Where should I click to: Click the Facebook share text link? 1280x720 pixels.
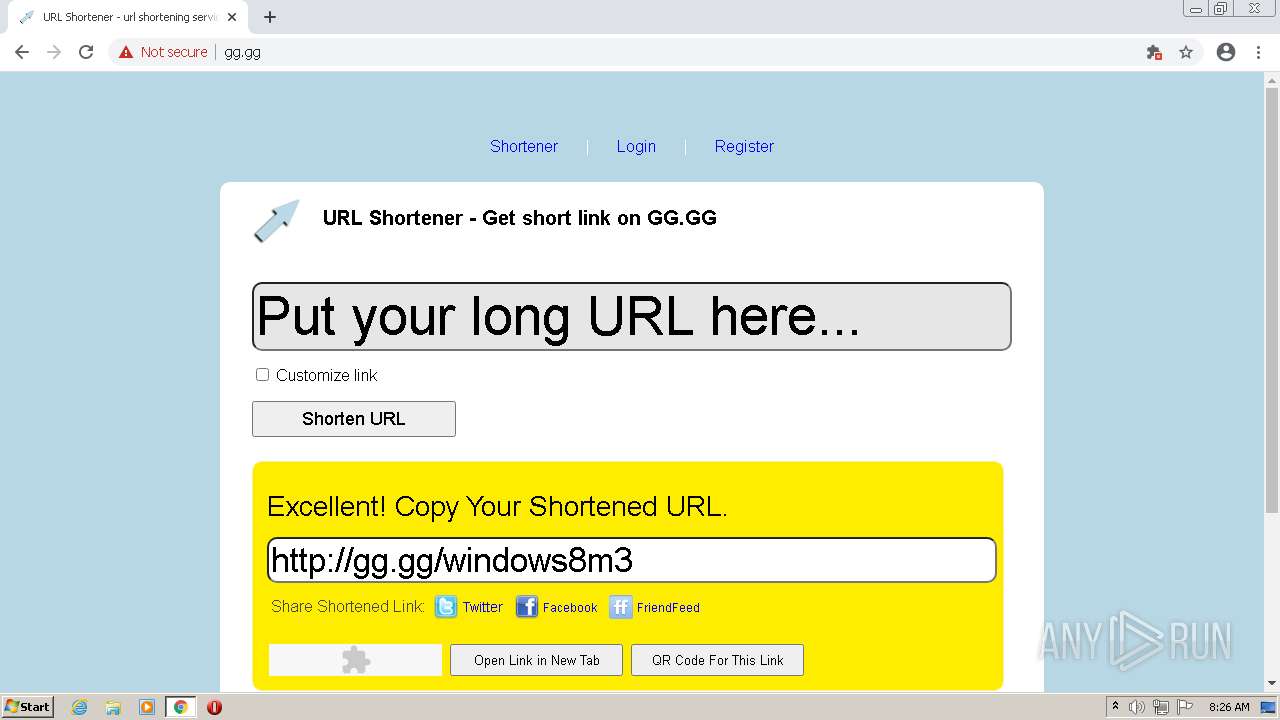(x=570, y=607)
